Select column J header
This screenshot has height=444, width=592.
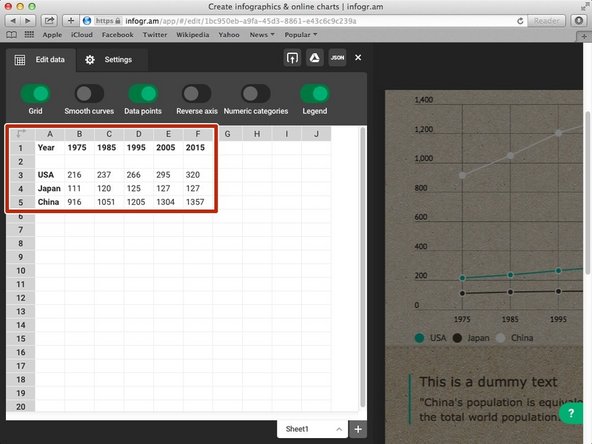click(316, 134)
